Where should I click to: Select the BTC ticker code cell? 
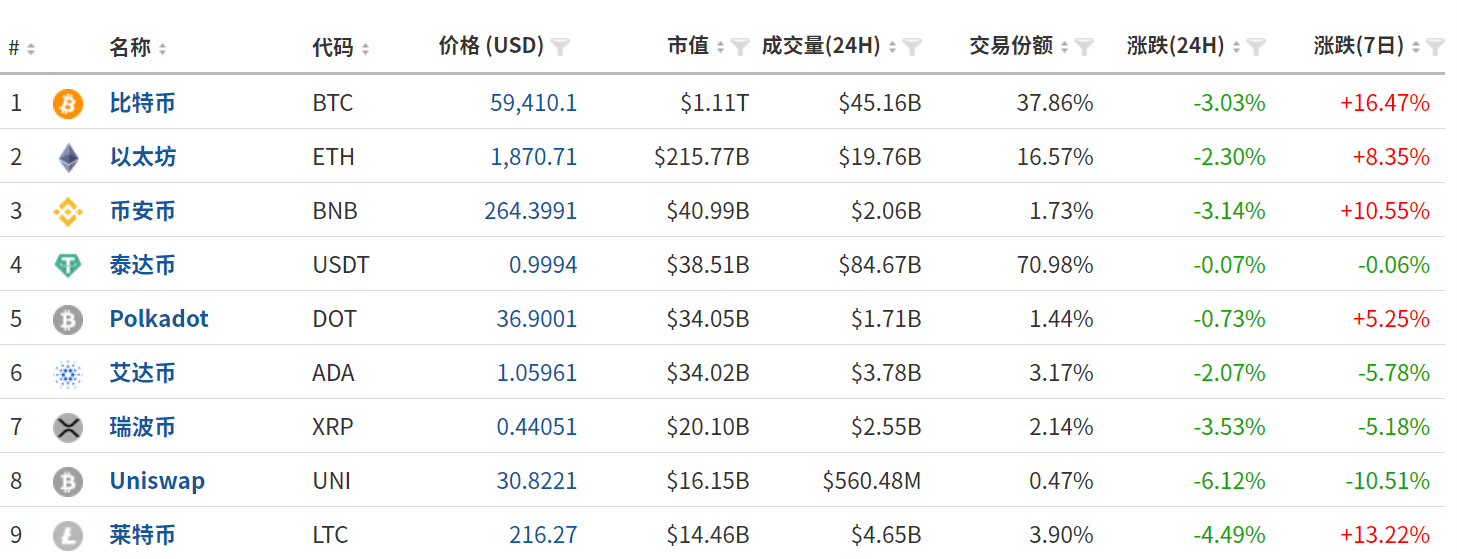click(333, 103)
